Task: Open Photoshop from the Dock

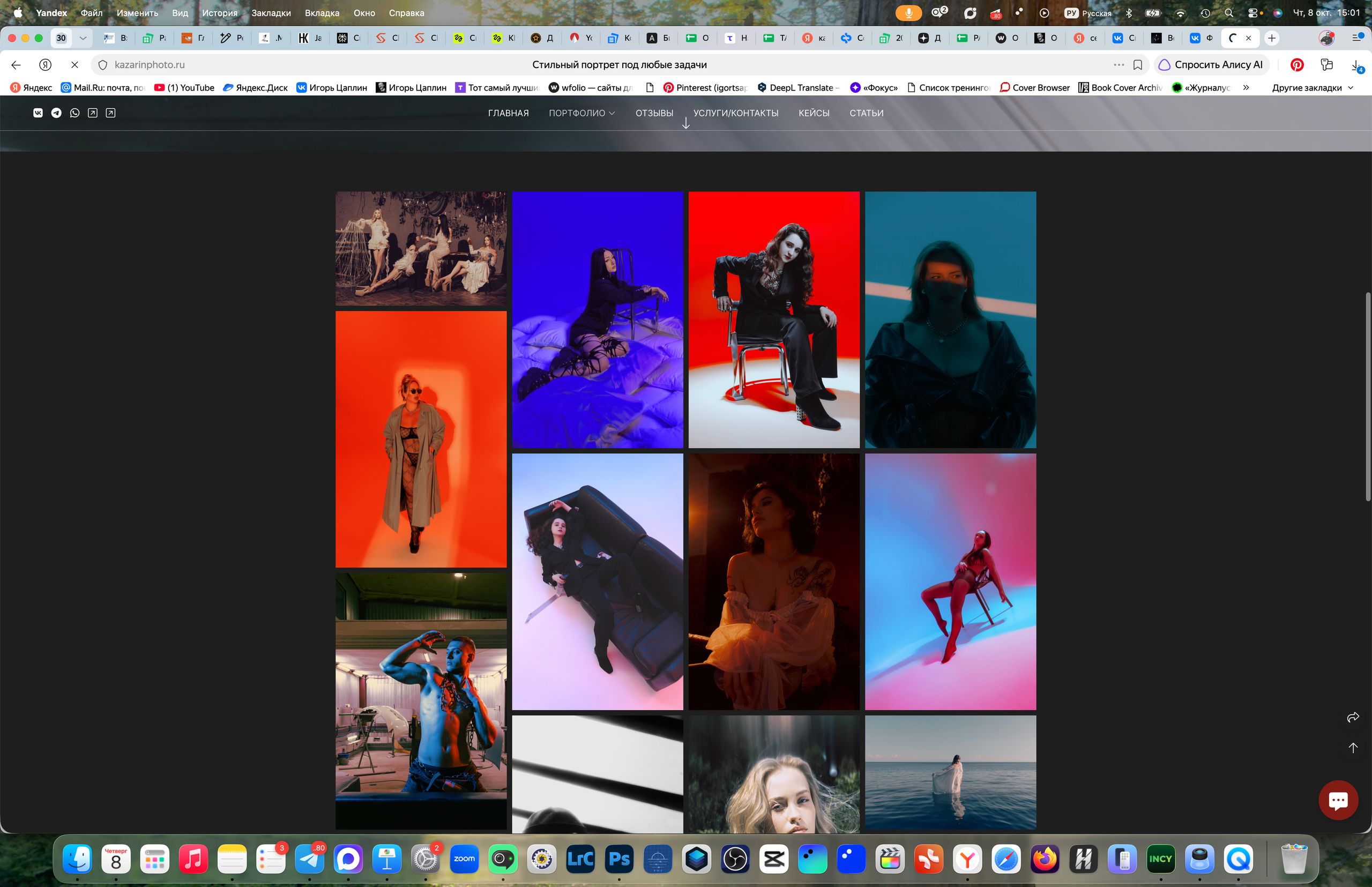Action: pyautogui.click(x=619, y=859)
